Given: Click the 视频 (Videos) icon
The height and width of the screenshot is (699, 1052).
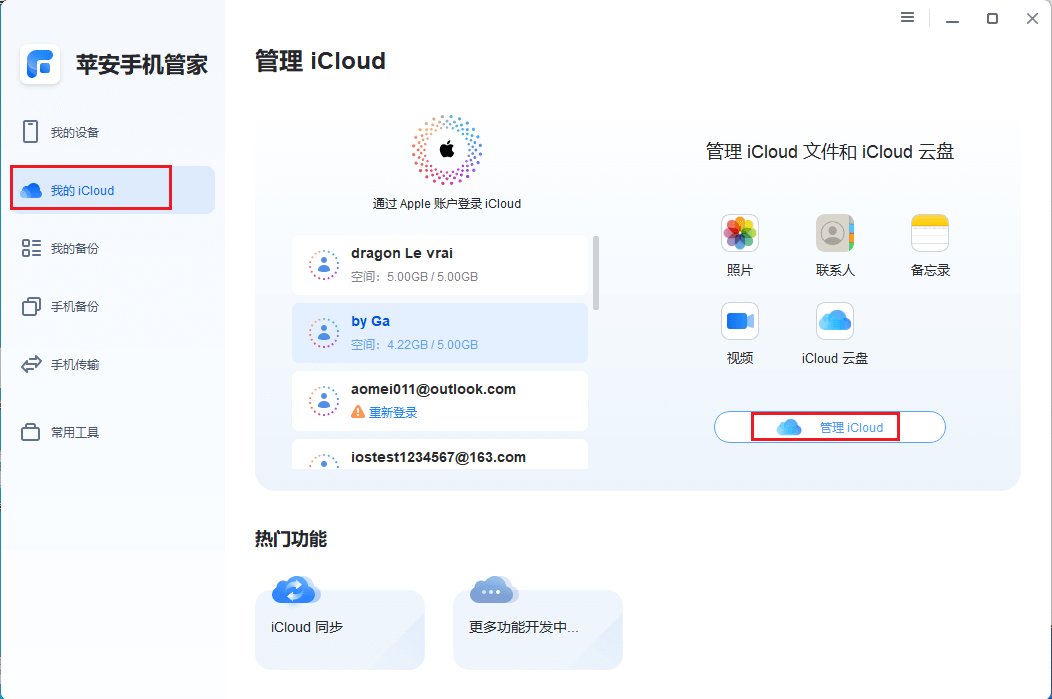Looking at the screenshot, I should click(x=739, y=320).
